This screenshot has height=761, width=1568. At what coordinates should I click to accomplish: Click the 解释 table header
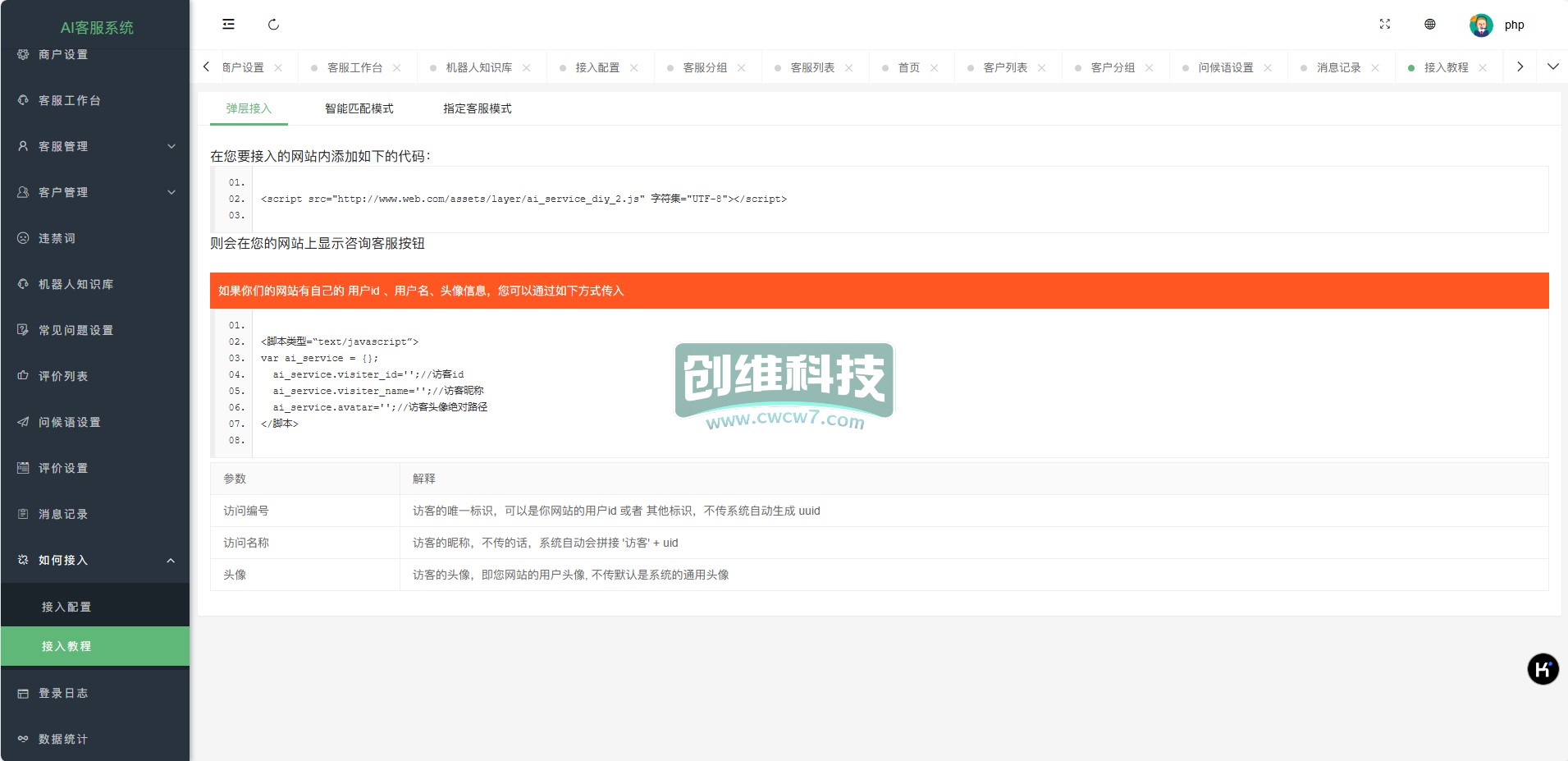click(974, 479)
